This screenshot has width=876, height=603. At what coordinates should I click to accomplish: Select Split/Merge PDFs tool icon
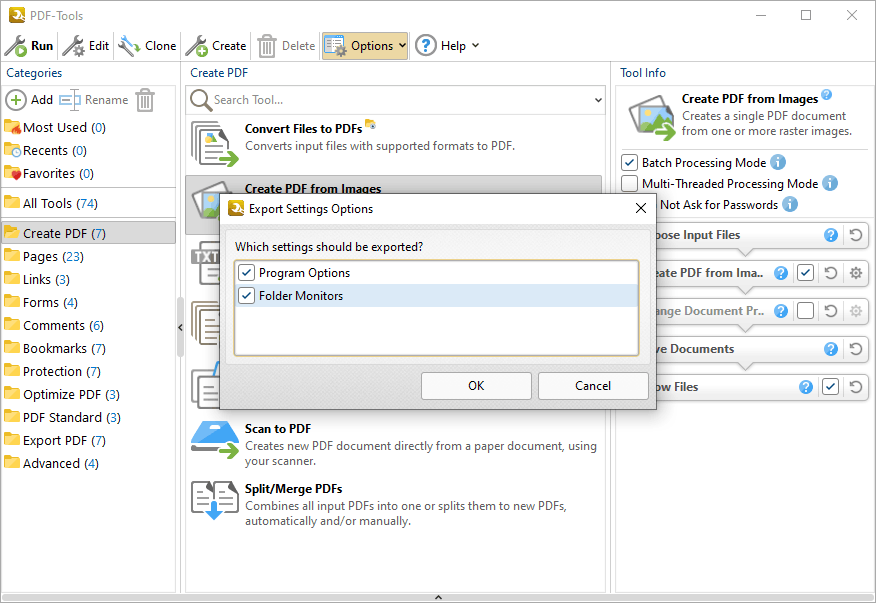pyautogui.click(x=215, y=500)
